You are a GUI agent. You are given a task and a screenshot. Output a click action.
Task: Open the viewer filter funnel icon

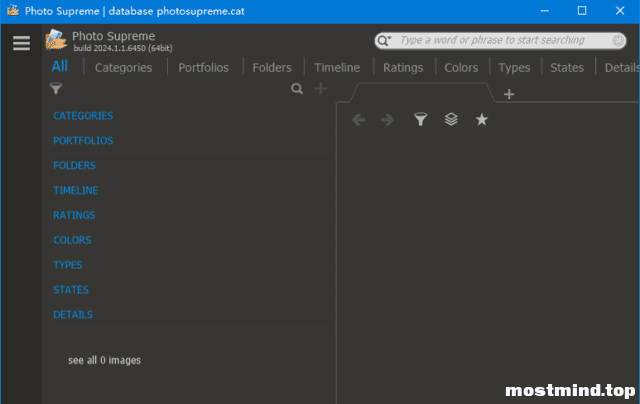pyautogui.click(x=420, y=119)
